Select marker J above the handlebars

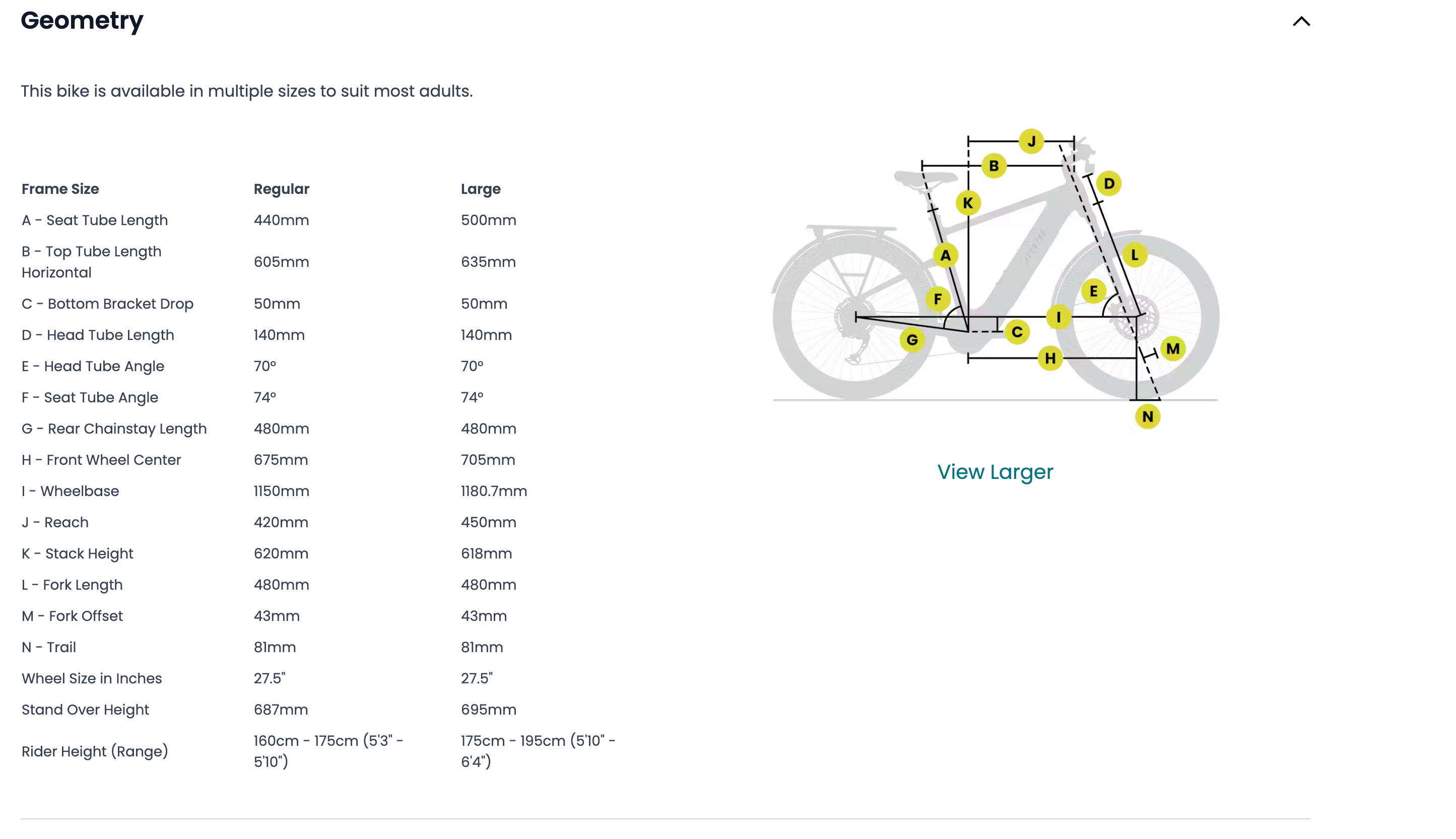[1032, 140]
